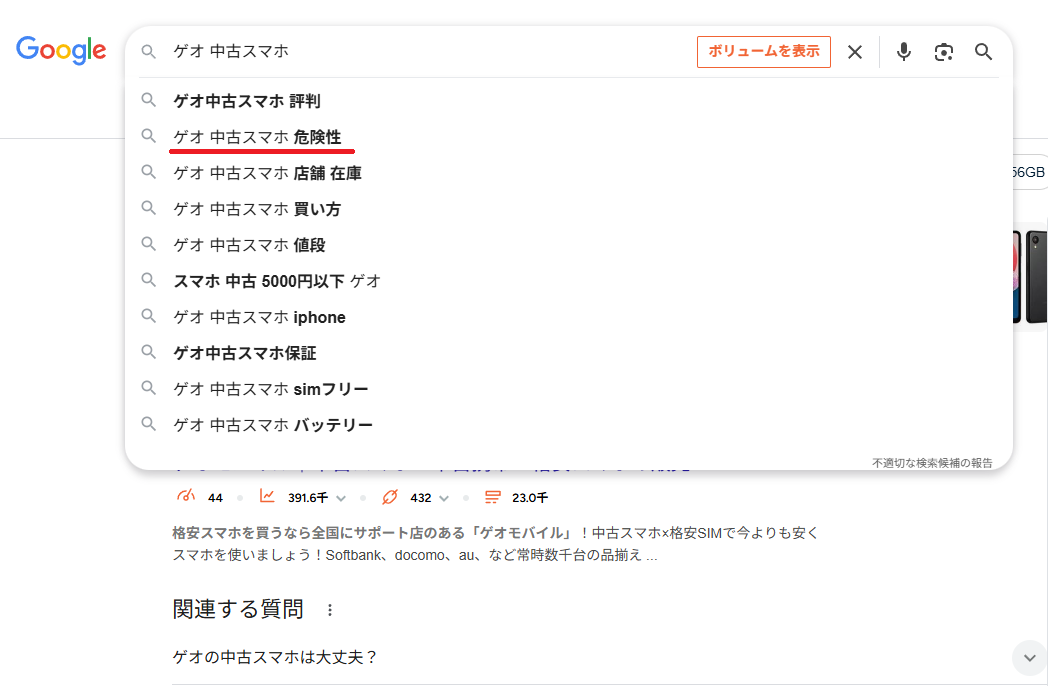The width and height of the screenshot is (1048, 686).
Task: Click the backlinks icon beside 432
Action: 390,497
